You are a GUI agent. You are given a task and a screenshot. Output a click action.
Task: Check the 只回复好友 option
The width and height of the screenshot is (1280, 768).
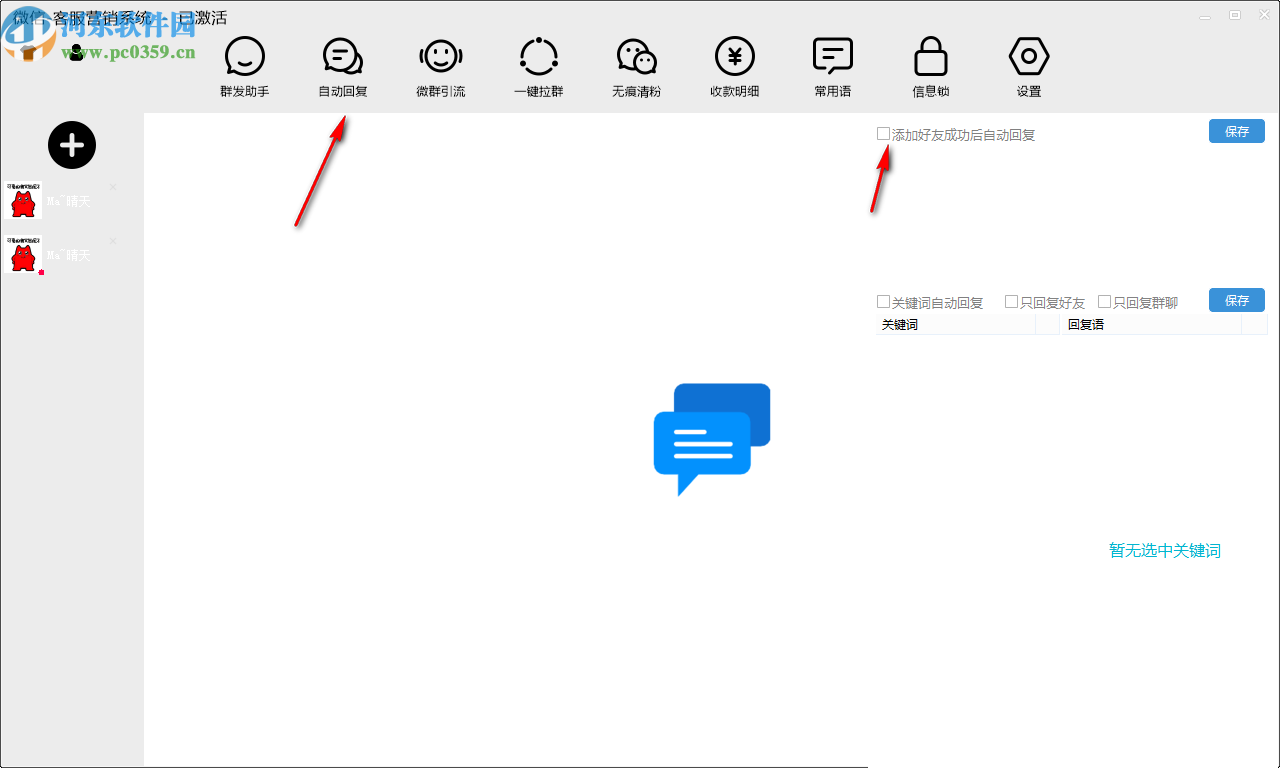1011,302
